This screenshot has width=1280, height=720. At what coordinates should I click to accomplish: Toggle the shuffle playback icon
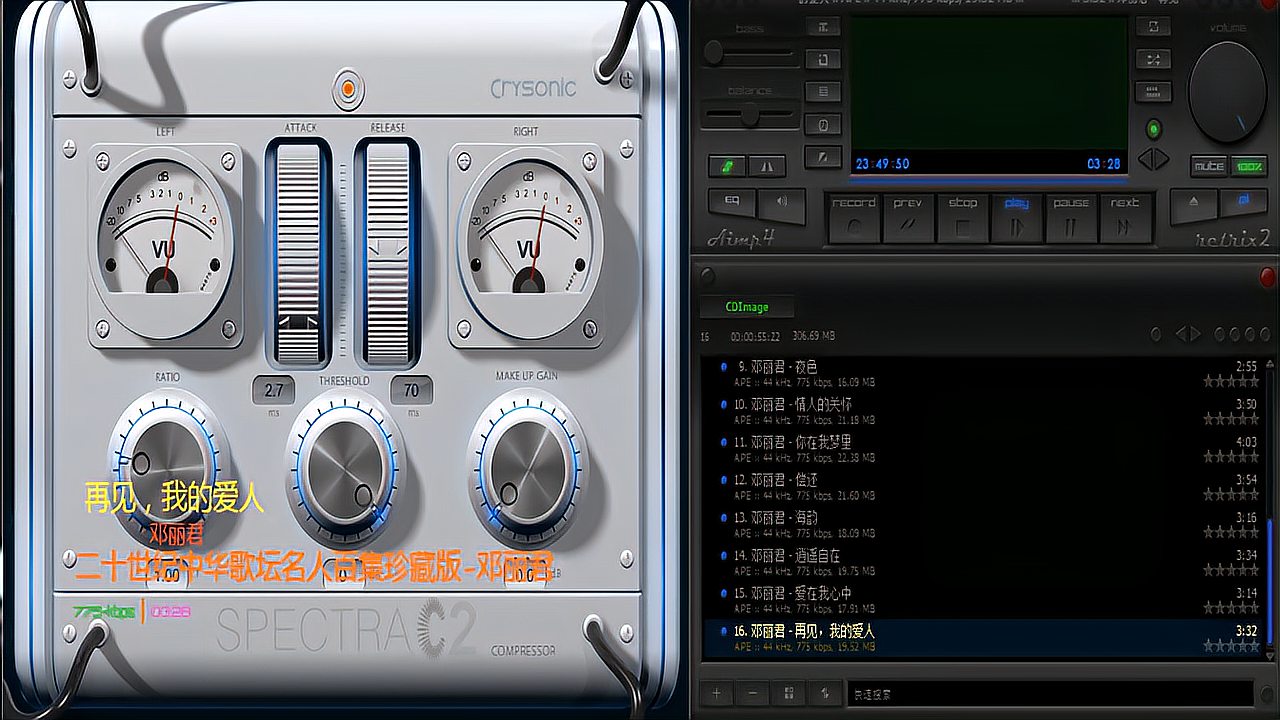point(1153,59)
